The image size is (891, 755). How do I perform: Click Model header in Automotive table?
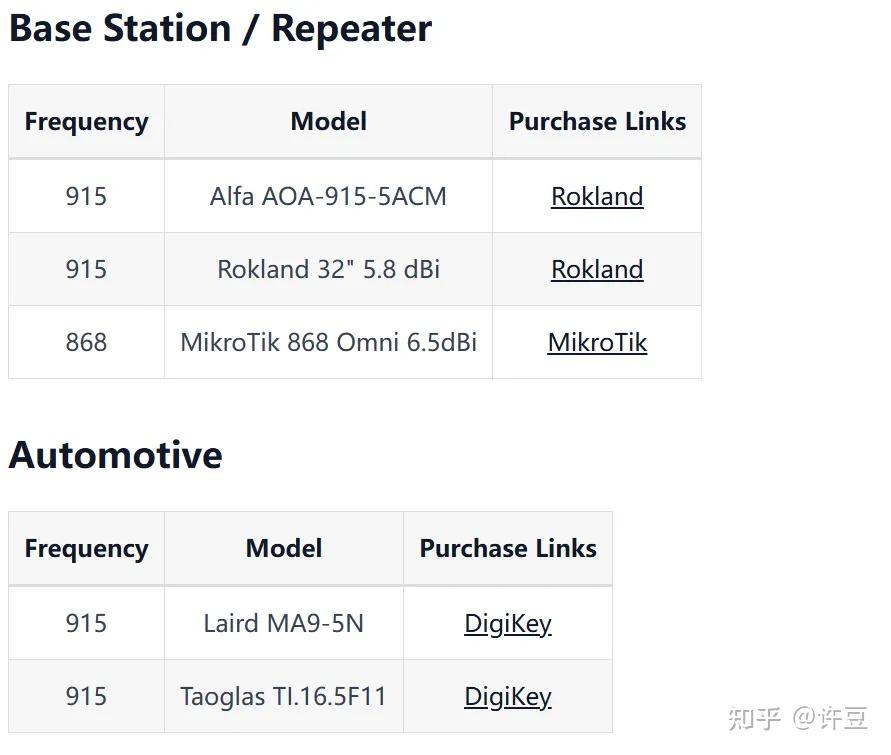coord(284,548)
